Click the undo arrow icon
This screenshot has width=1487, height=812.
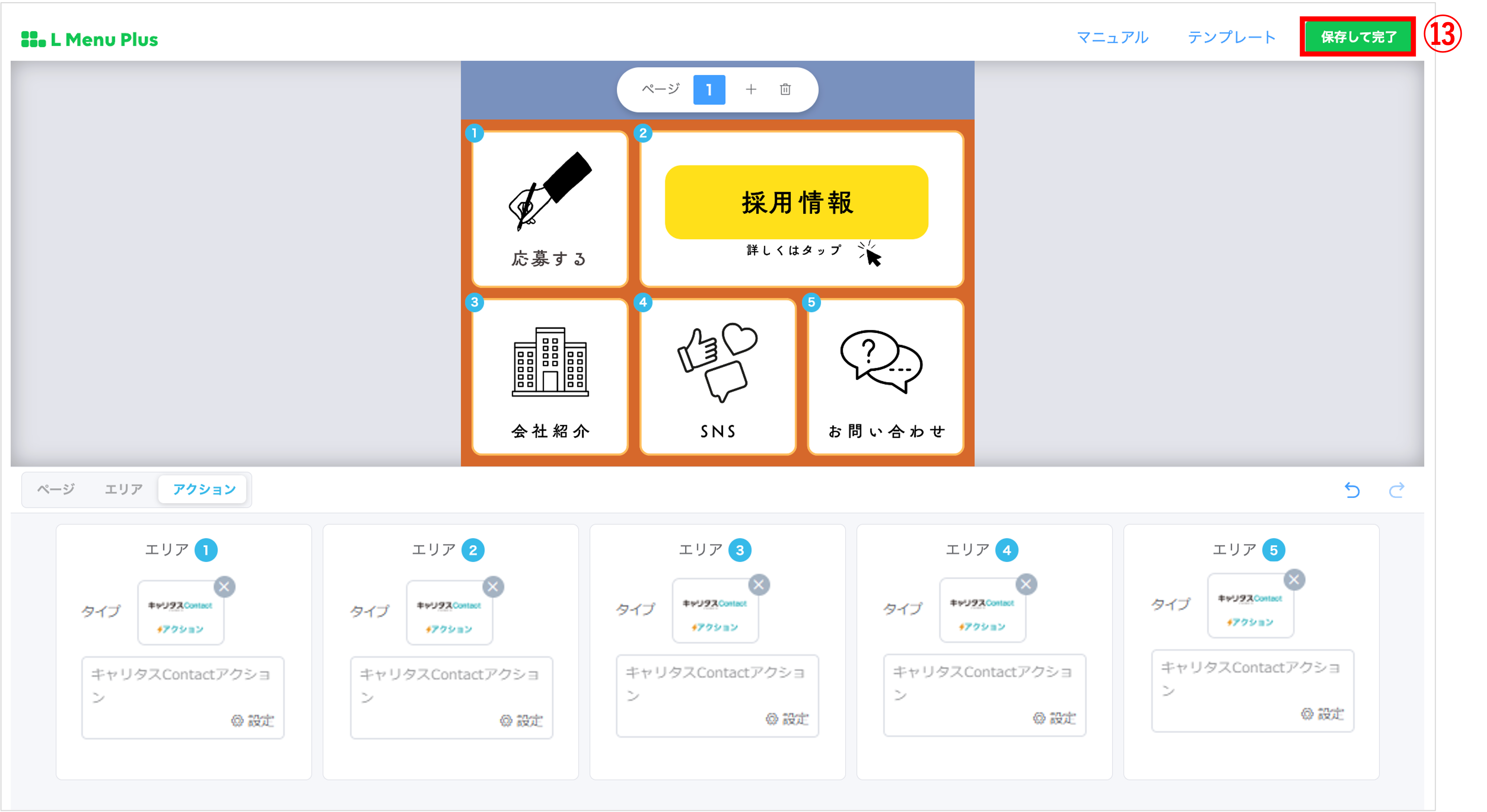click(1352, 490)
